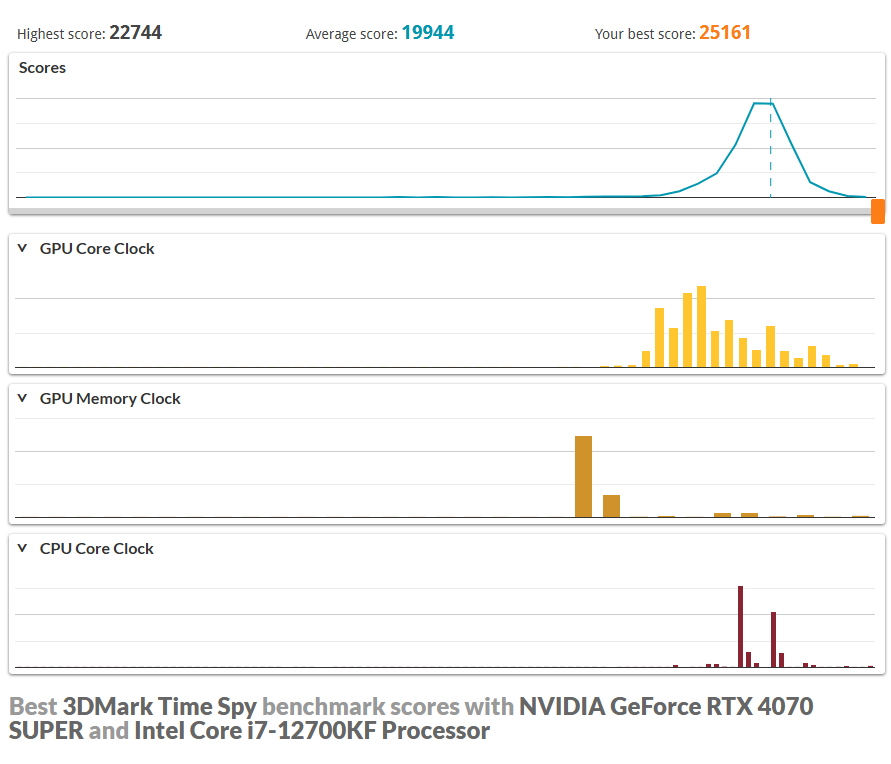
Task: Click the second-tallest CPU Core Clock bar
Action: tap(773, 640)
